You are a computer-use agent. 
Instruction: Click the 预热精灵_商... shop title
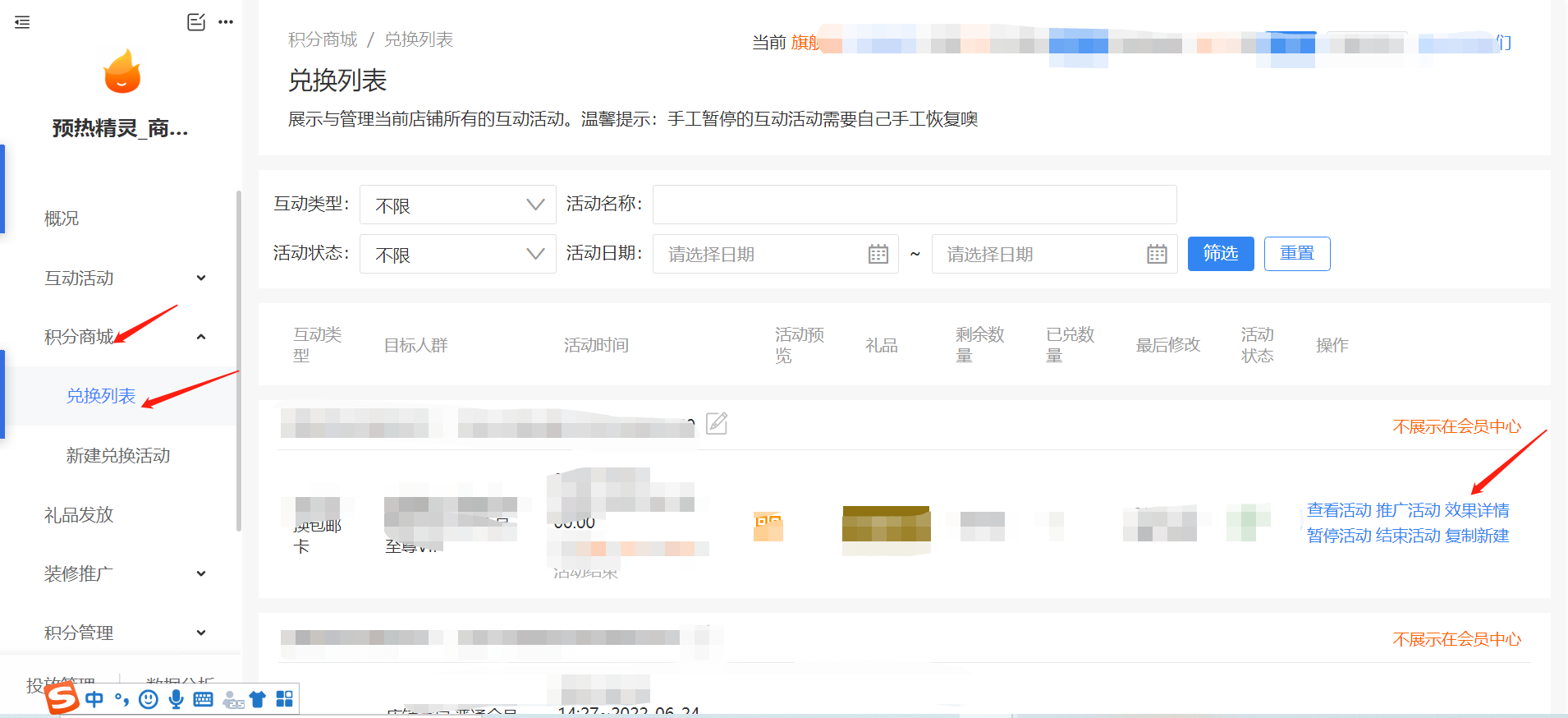tap(121, 128)
